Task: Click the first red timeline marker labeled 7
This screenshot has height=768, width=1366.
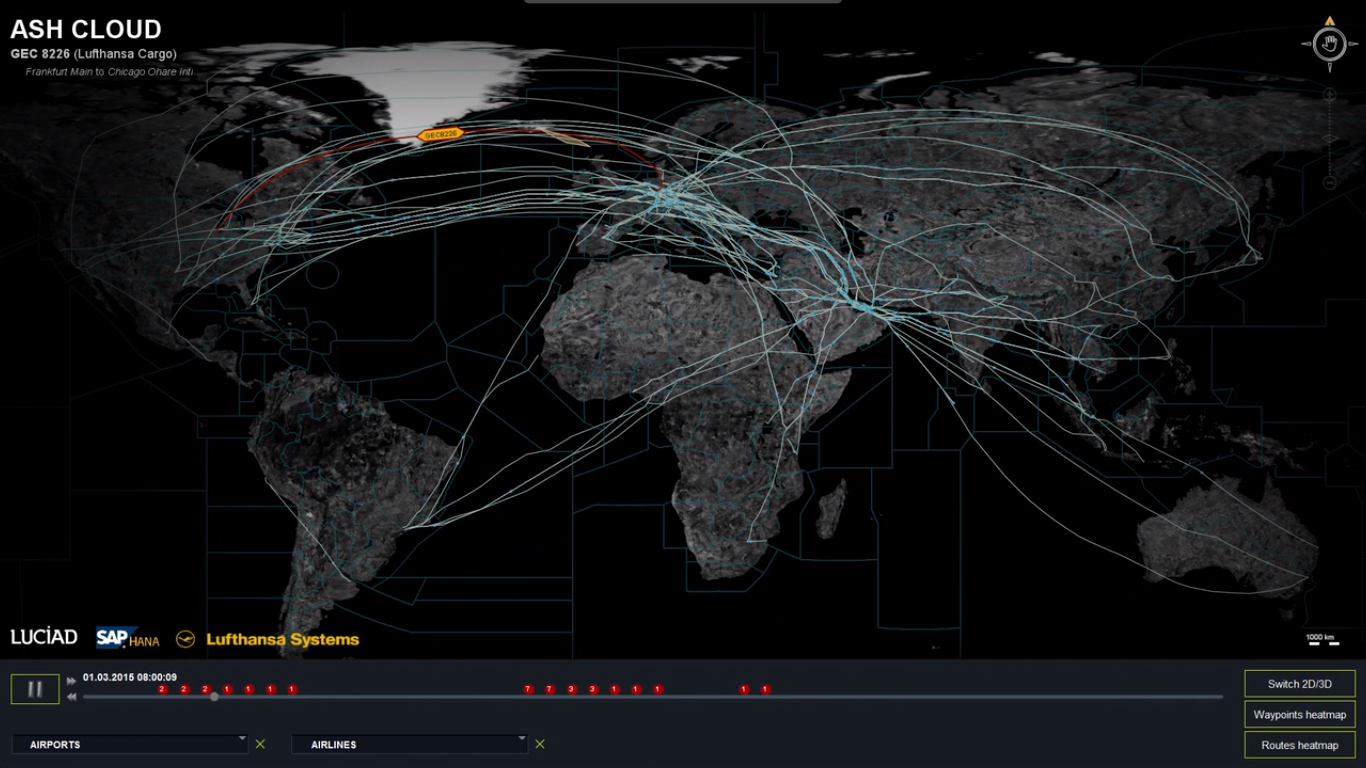Action: [528, 689]
